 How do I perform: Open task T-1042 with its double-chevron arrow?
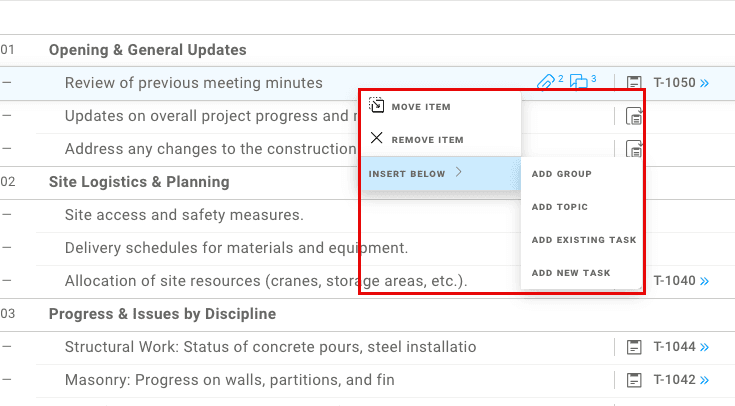[704, 380]
